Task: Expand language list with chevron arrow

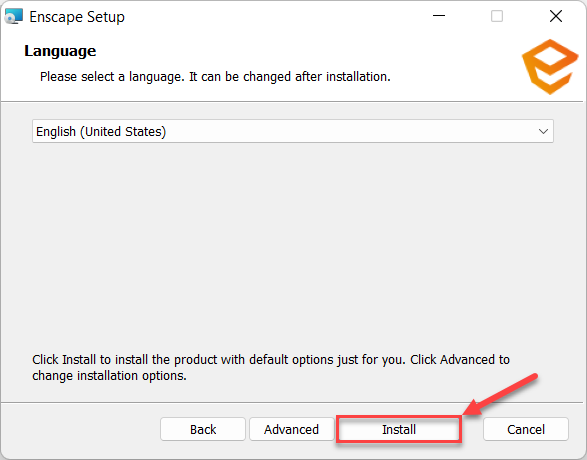Action: point(543,131)
